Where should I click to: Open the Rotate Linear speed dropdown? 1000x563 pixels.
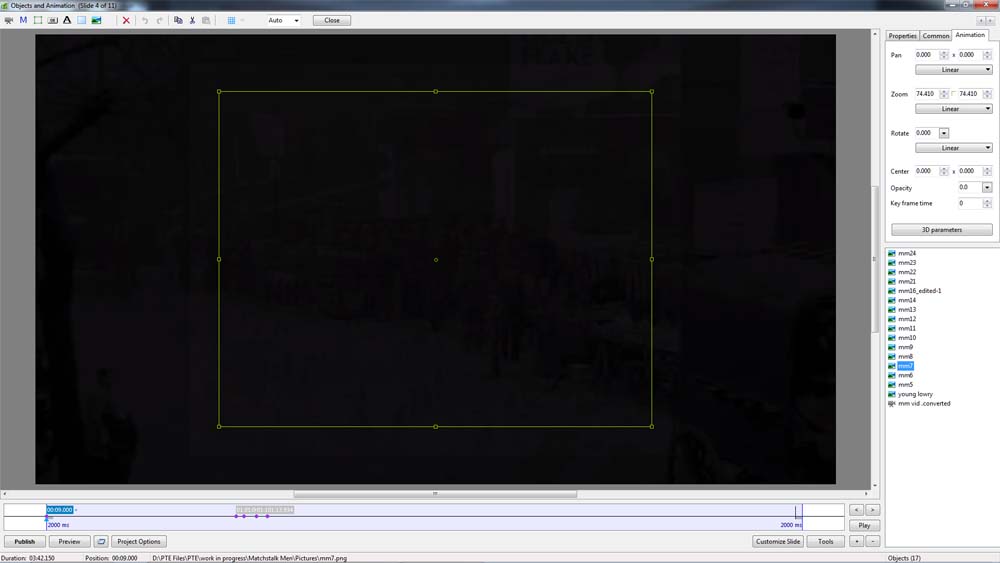pyautogui.click(x=953, y=147)
